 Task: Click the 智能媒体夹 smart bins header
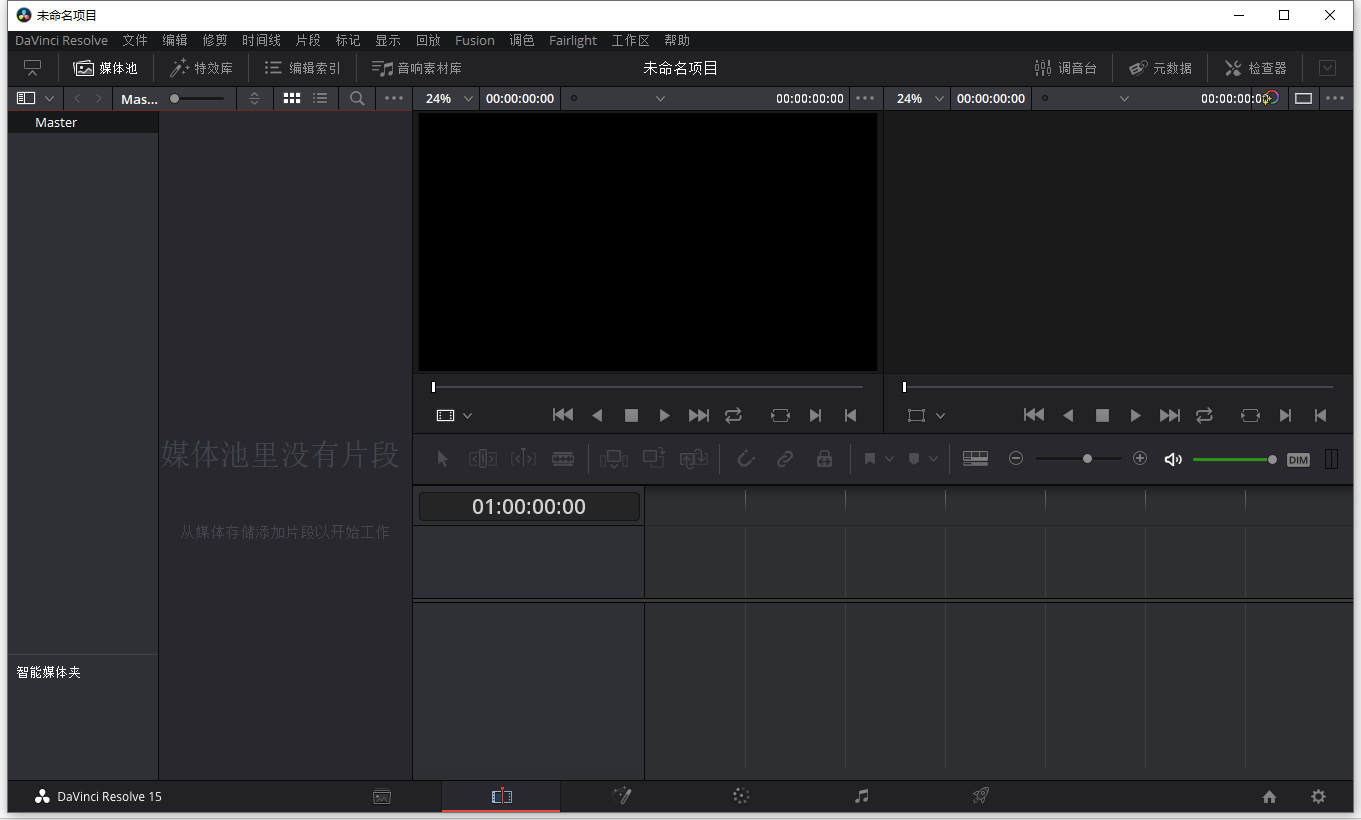click(48, 672)
